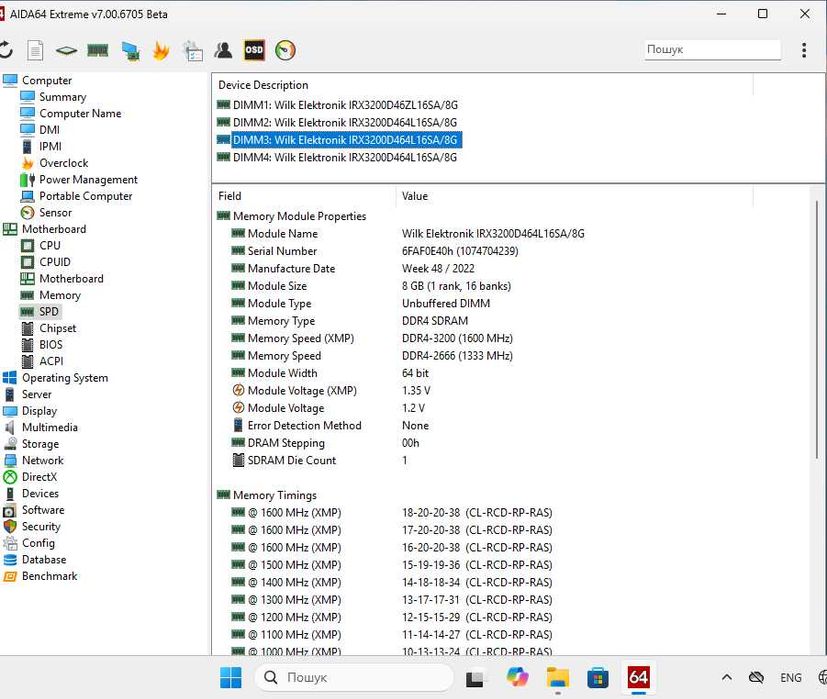The image size is (827, 699).
Task: Click the motherboard chip toolbar icon
Action: [66, 51]
